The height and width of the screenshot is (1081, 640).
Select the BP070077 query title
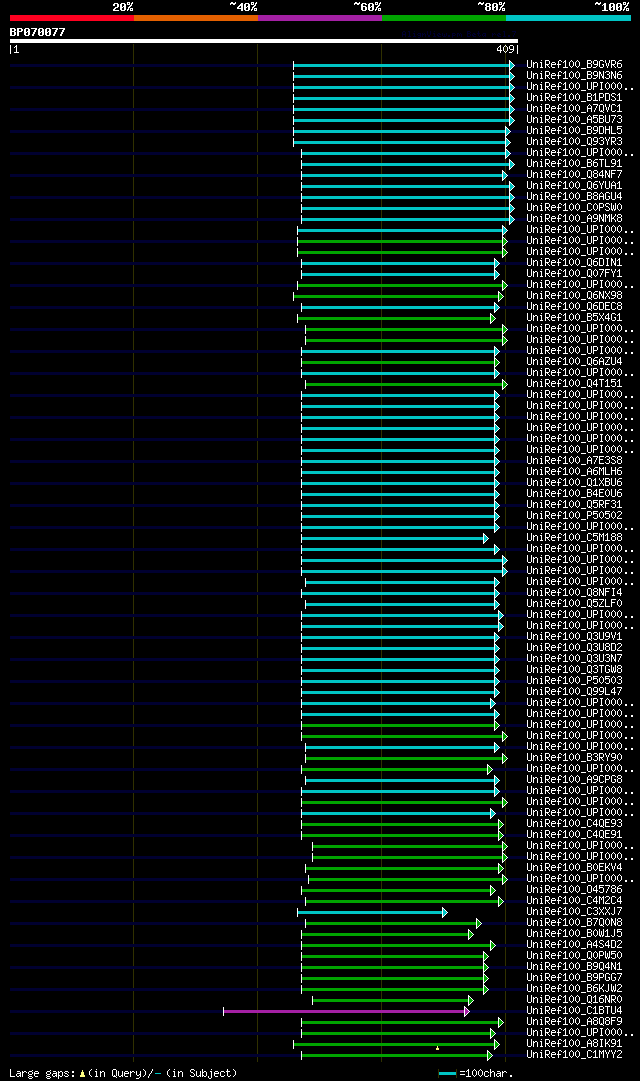pos(37,32)
